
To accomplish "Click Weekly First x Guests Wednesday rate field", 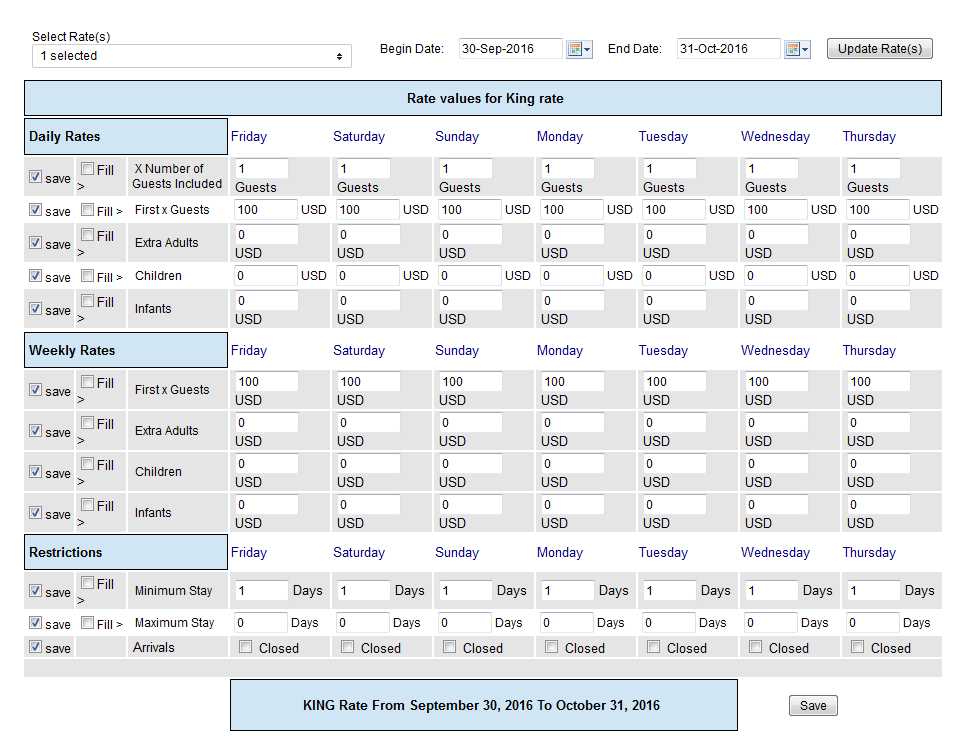I will click(x=776, y=381).
